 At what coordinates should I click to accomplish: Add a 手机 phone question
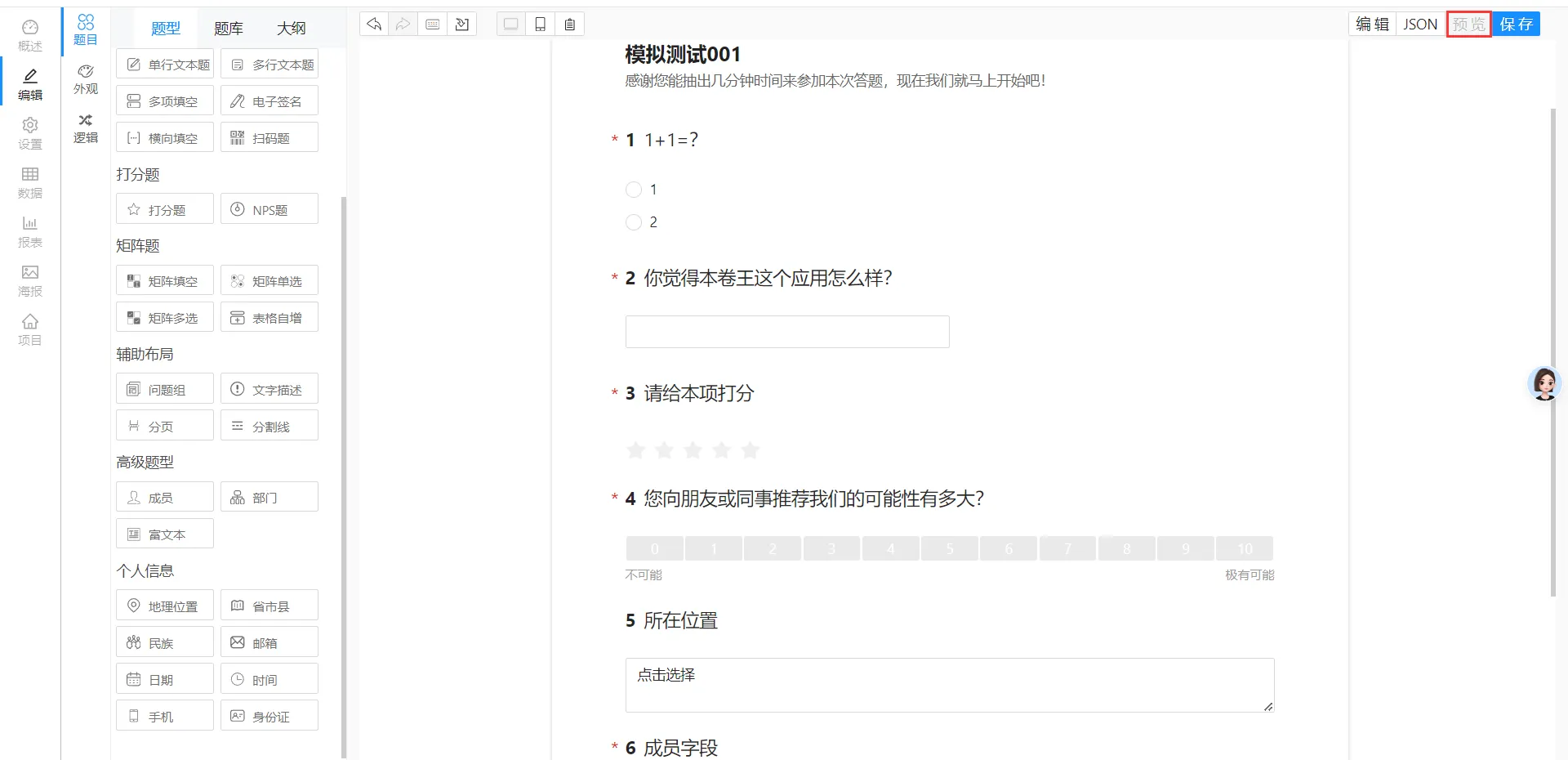pyautogui.click(x=165, y=717)
